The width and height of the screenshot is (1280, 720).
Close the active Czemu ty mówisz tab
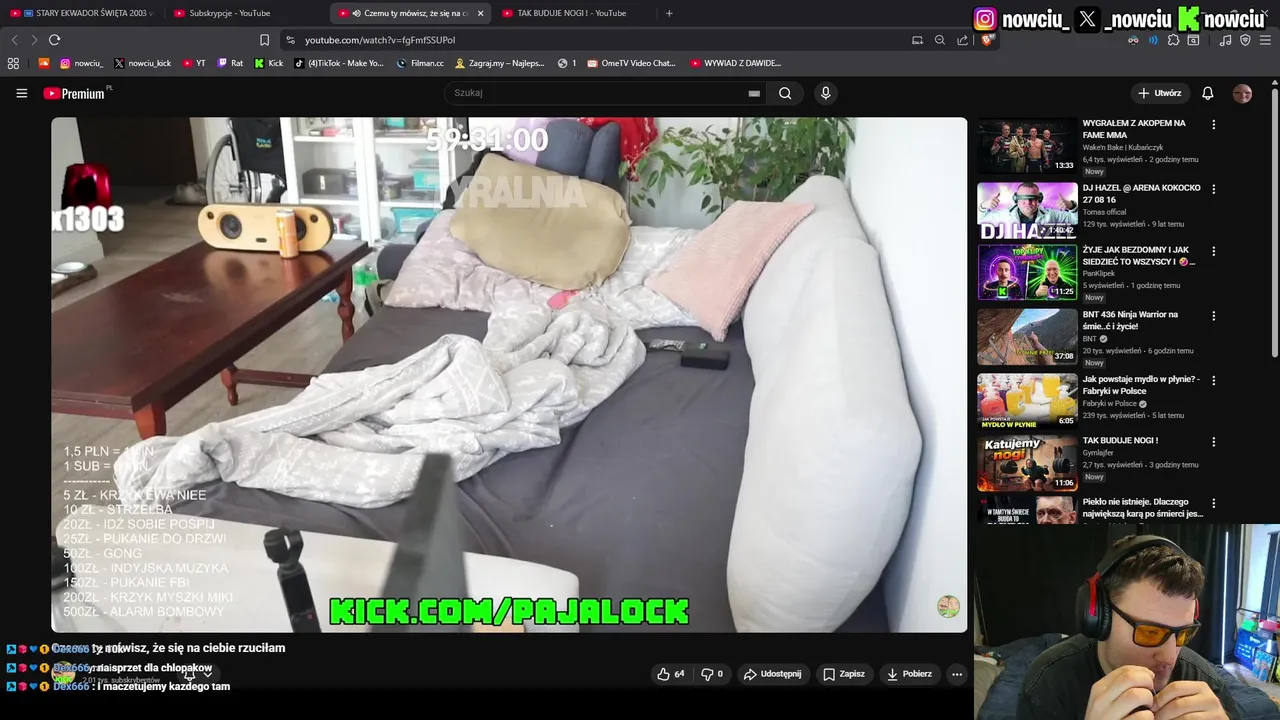pos(480,13)
